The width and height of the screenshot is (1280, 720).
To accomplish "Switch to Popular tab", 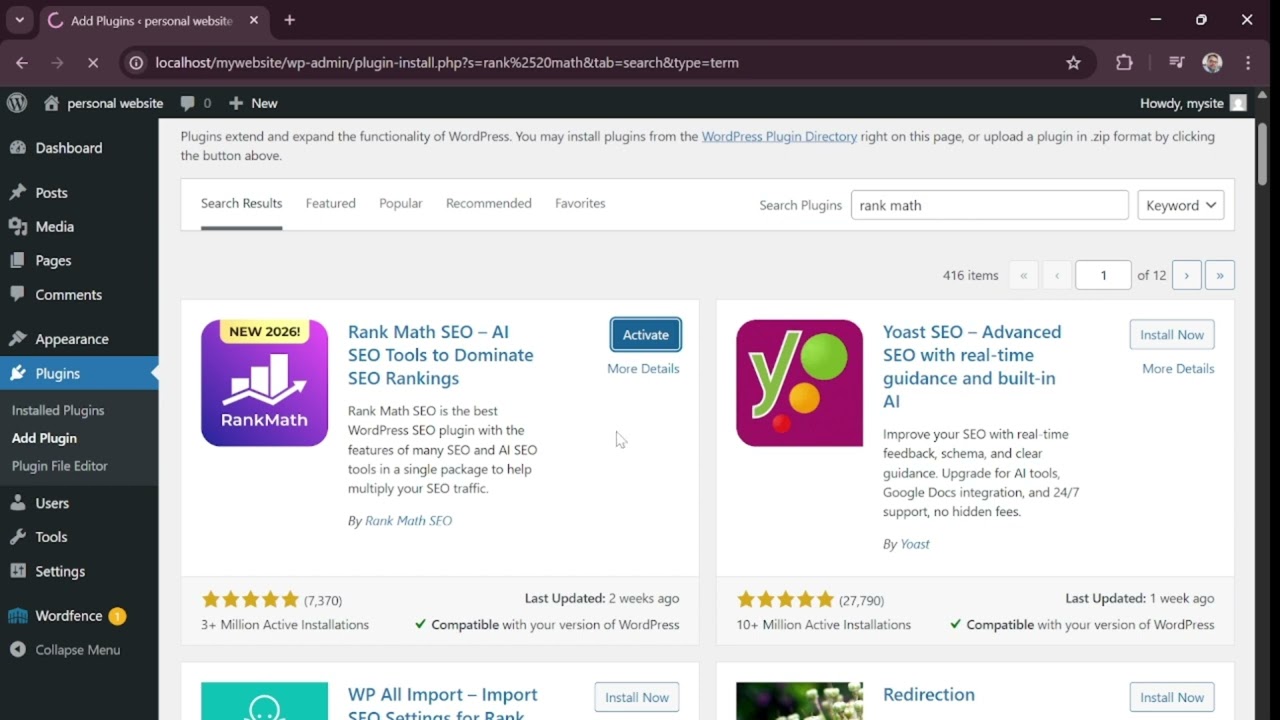I will 401,204.
